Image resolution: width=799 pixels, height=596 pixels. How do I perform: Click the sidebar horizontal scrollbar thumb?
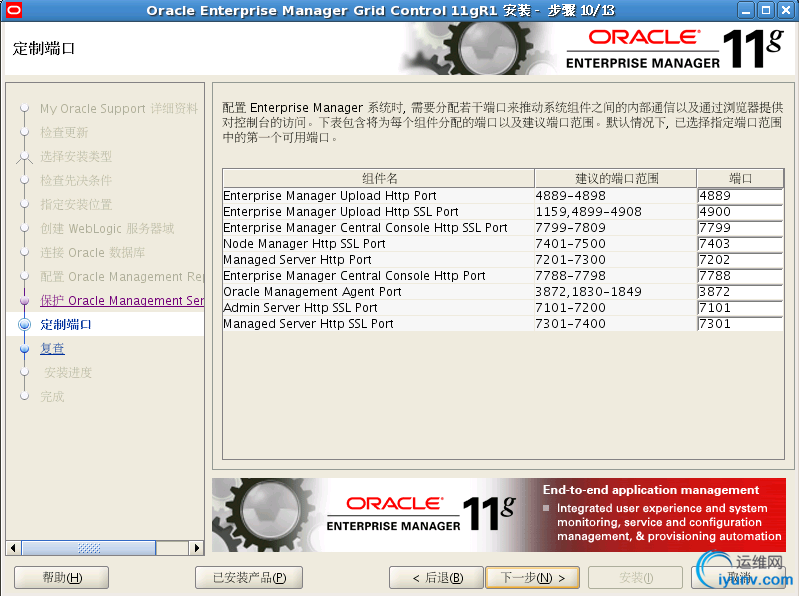click(x=89, y=548)
